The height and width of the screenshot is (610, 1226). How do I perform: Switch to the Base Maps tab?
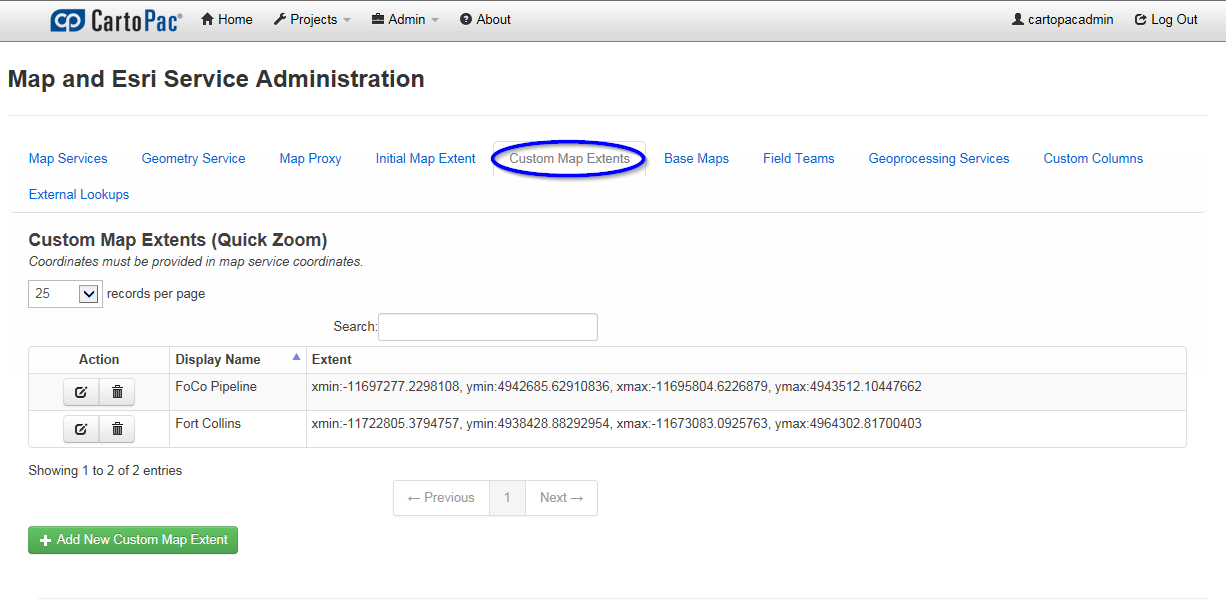click(696, 158)
